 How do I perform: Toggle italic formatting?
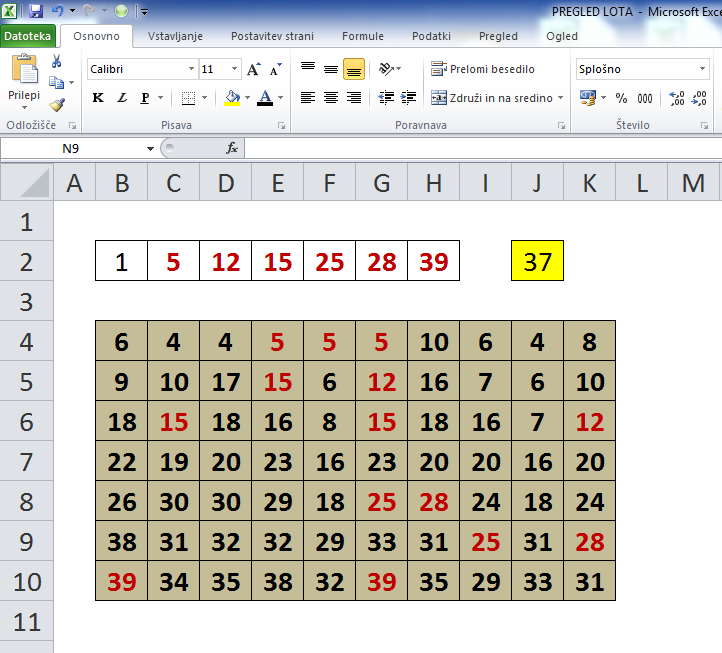click(122, 98)
